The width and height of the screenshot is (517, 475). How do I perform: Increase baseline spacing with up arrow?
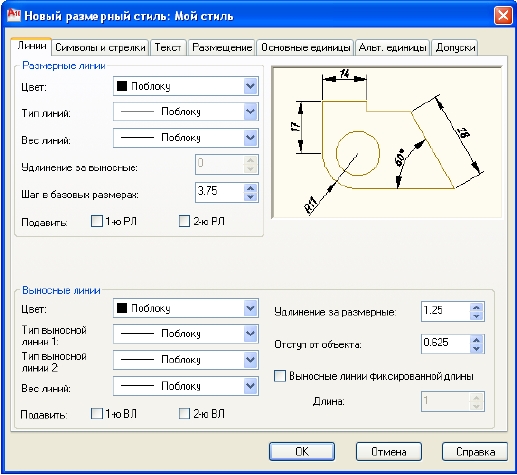coord(250,188)
